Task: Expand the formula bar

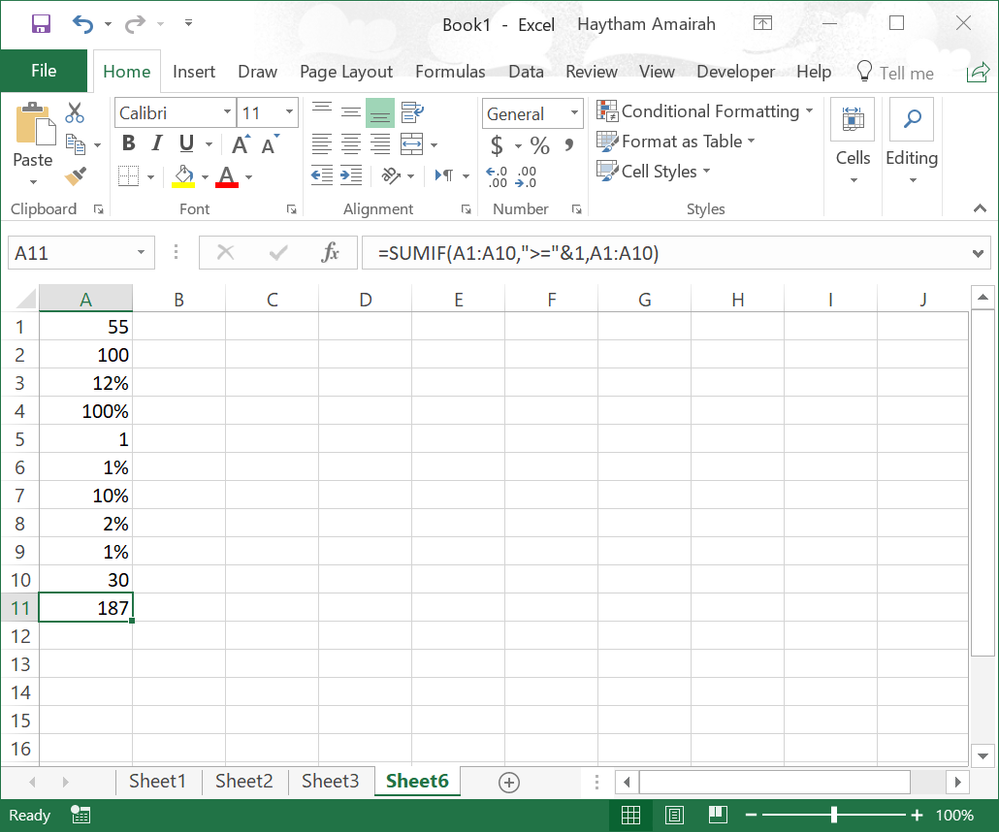Action: pyautogui.click(x=978, y=254)
